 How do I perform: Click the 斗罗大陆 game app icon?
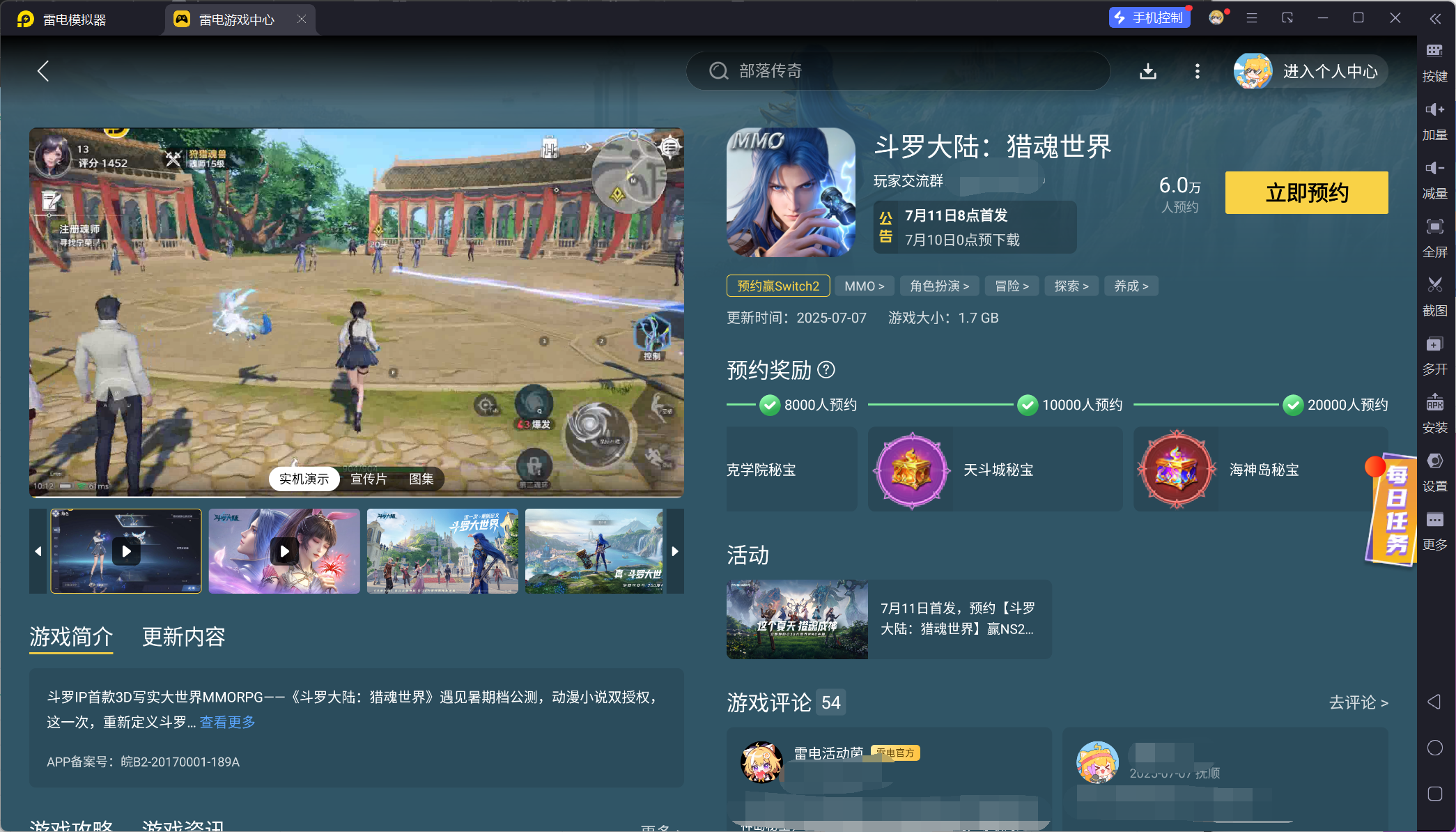[x=791, y=192]
